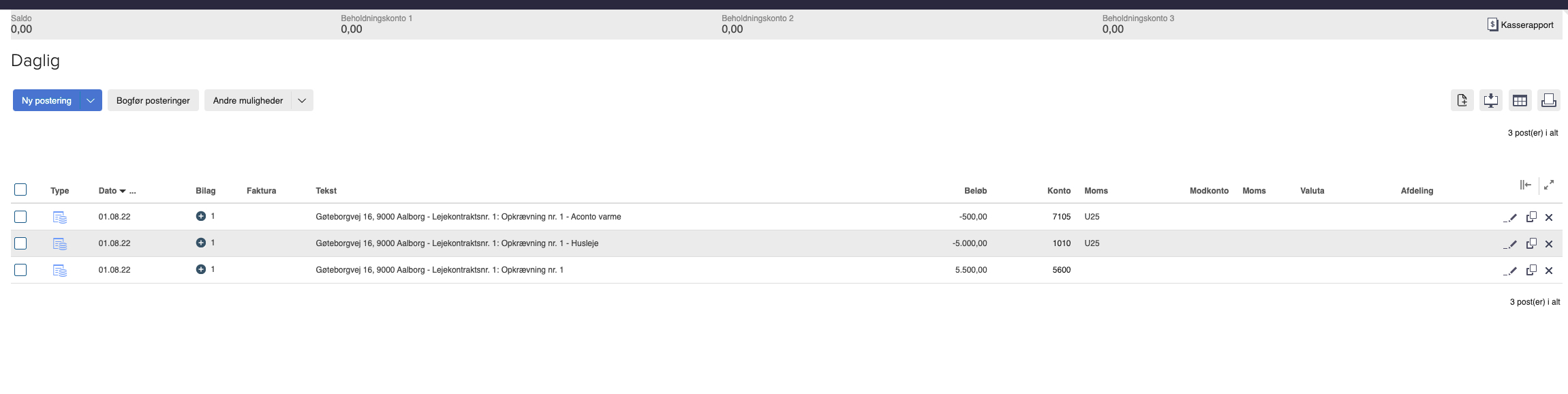Copy the Husleje row
The width and height of the screenshot is (1568, 394).
pyautogui.click(x=1531, y=243)
